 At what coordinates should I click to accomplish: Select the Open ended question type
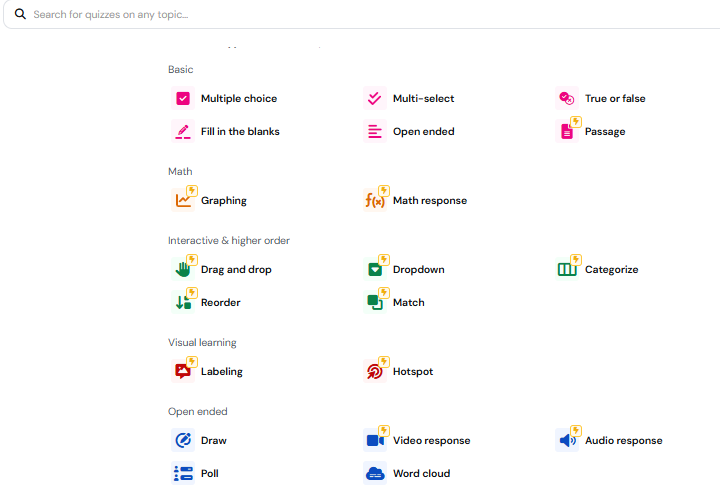pyautogui.click(x=423, y=132)
